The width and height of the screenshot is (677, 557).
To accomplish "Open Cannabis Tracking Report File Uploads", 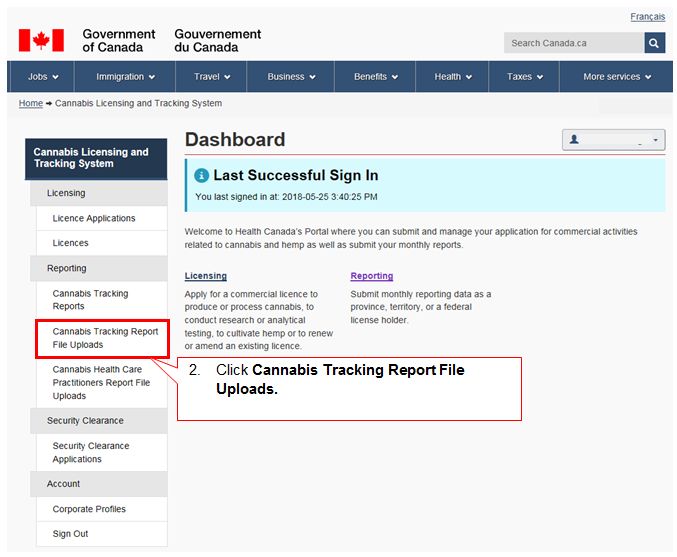I will coord(104,338).
